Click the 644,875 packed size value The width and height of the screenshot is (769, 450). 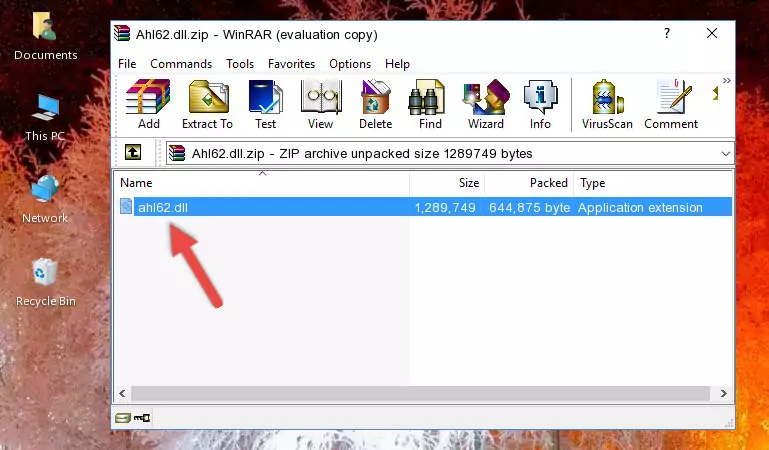[x=529, y=208]
